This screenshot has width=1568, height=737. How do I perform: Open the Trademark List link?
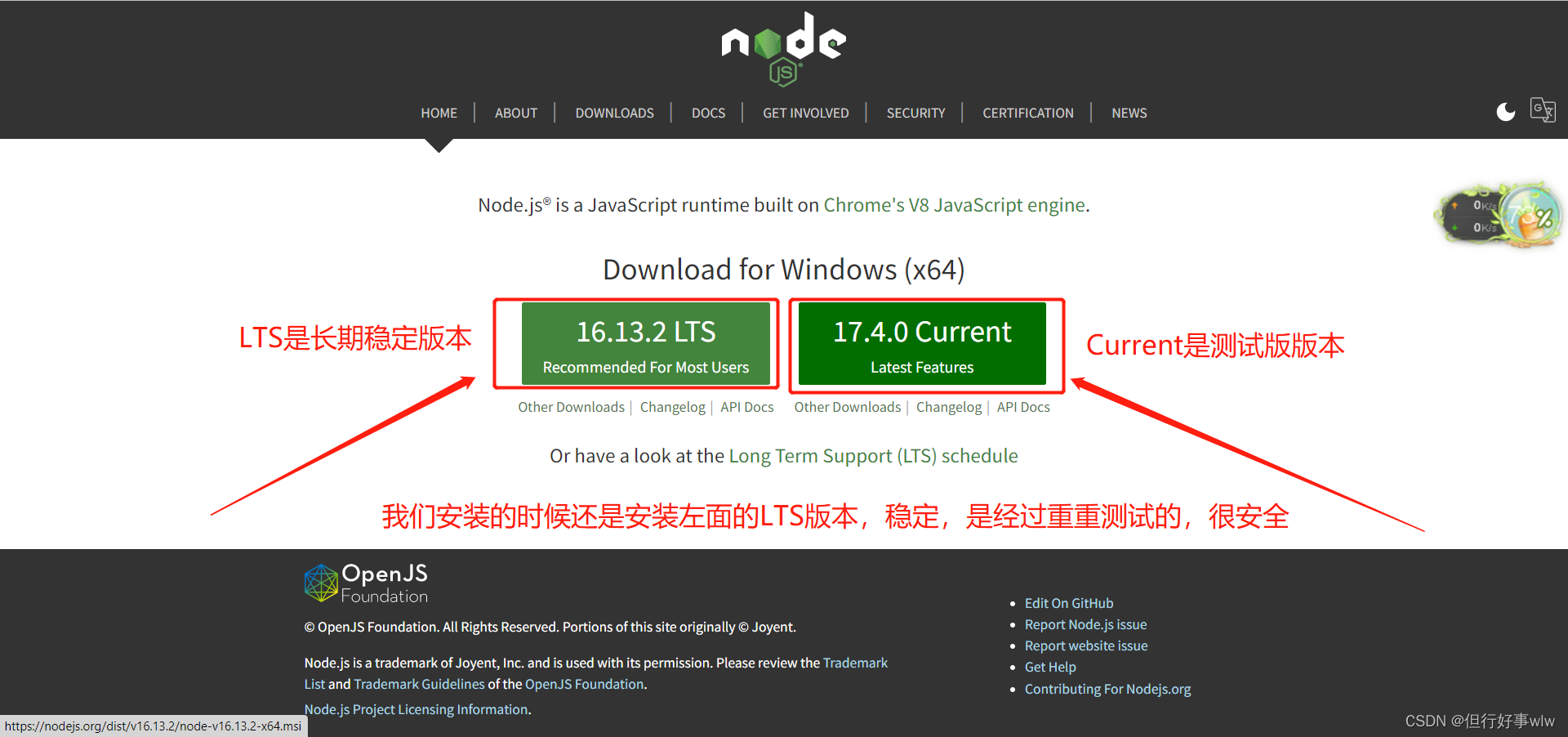pyautogui.click(x=855, y=663)
